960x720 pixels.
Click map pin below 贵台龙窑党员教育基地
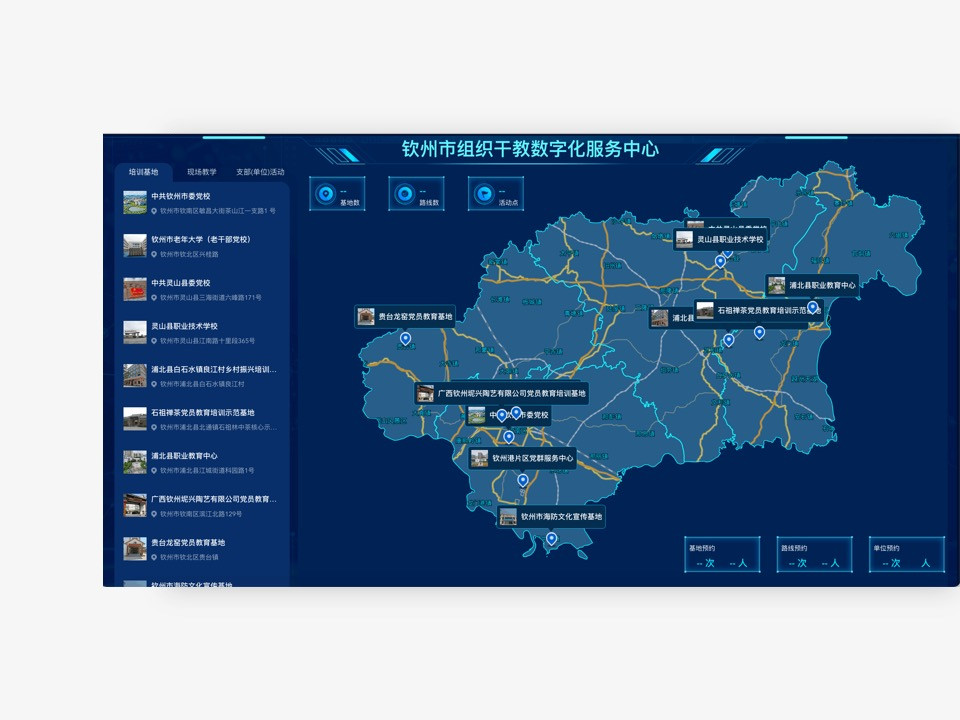405,339
